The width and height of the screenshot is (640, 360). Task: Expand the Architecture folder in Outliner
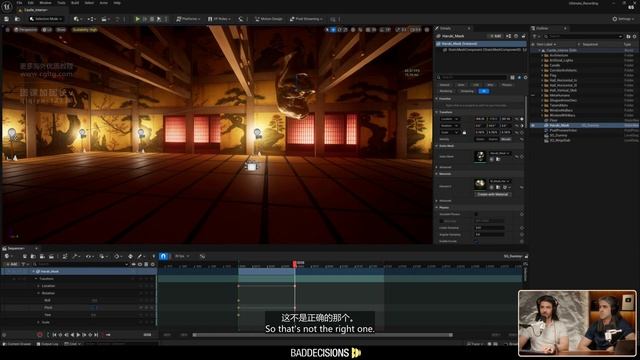(542, 56)
